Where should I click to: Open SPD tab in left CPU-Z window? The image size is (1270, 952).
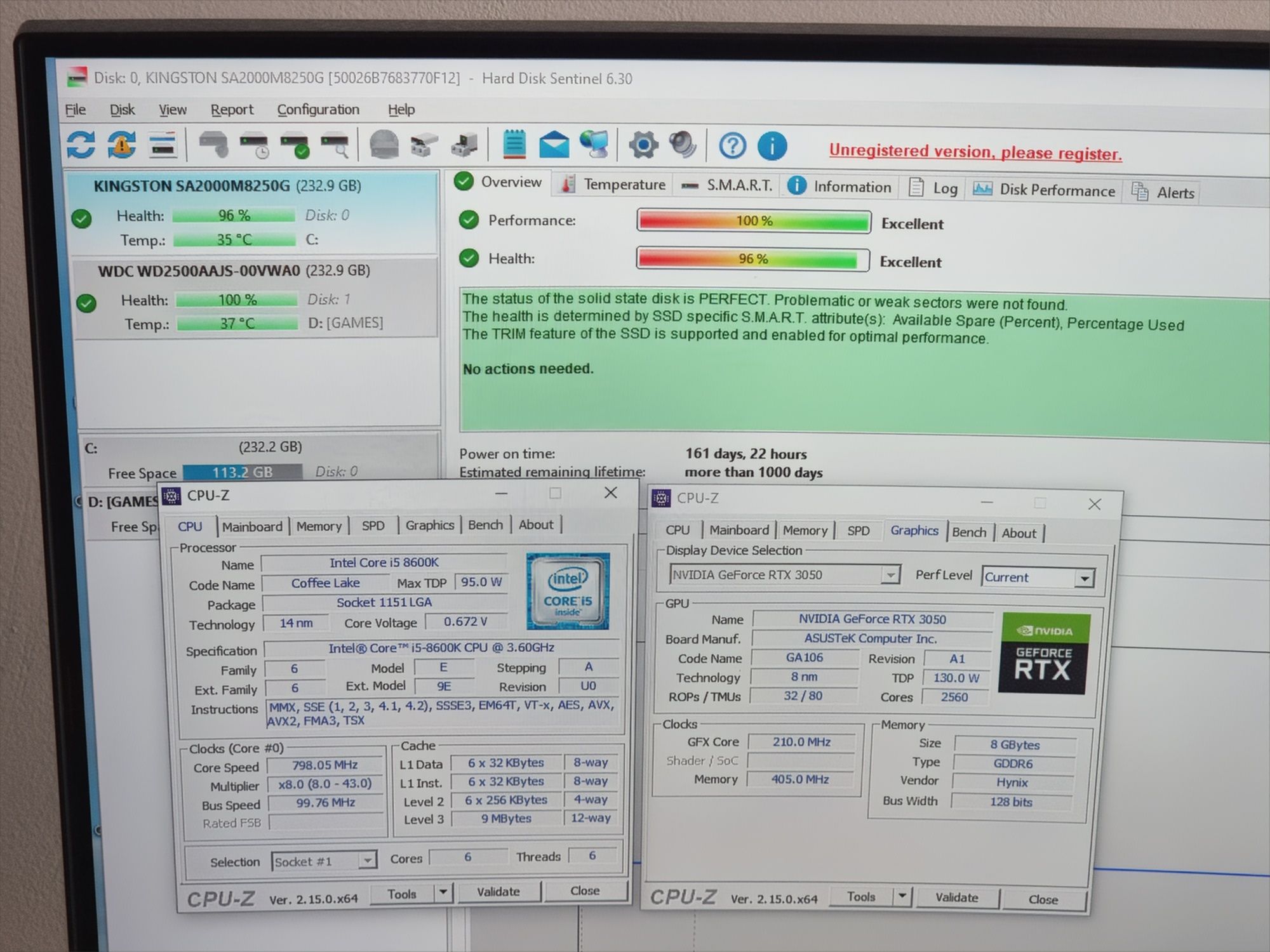[373, 526]
